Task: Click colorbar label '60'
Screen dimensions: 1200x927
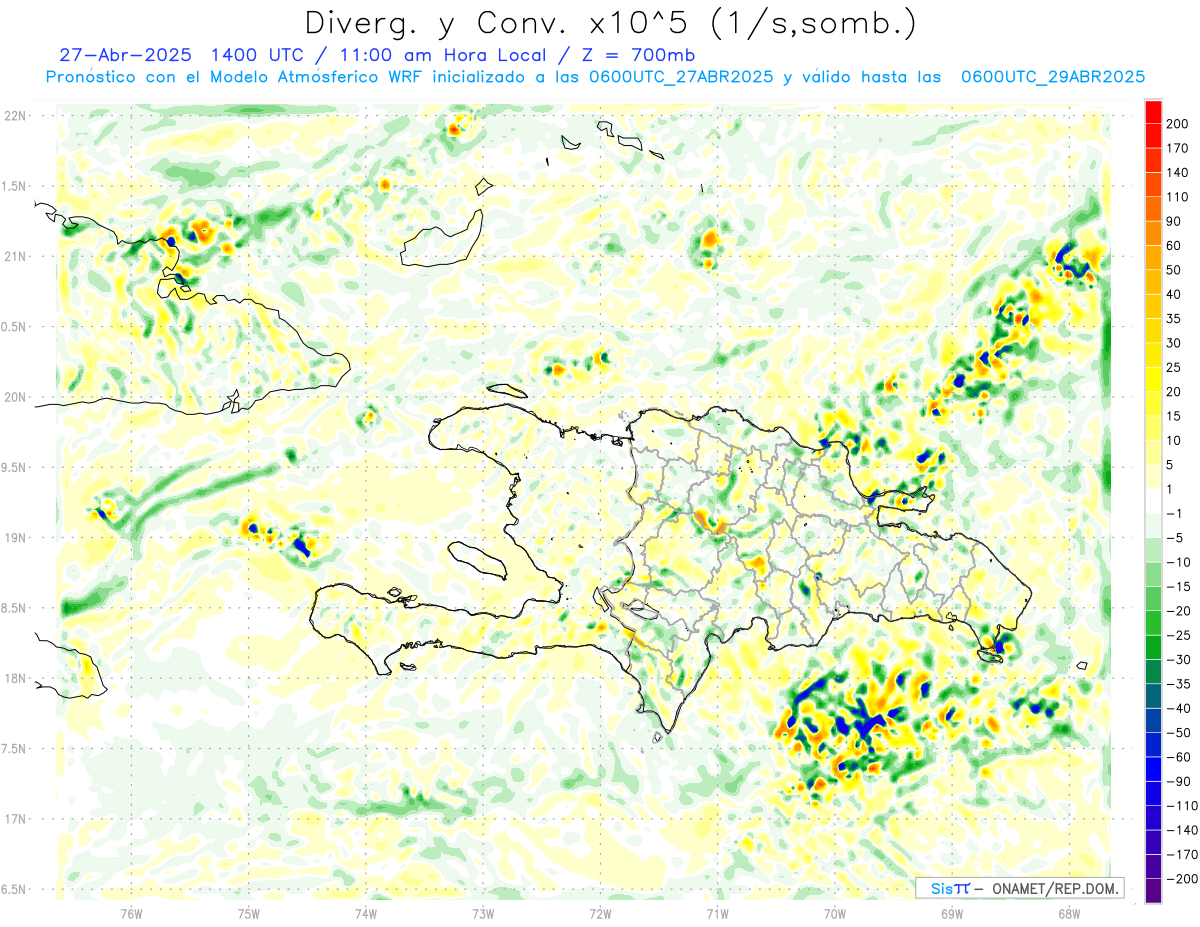Action: 1175,246
